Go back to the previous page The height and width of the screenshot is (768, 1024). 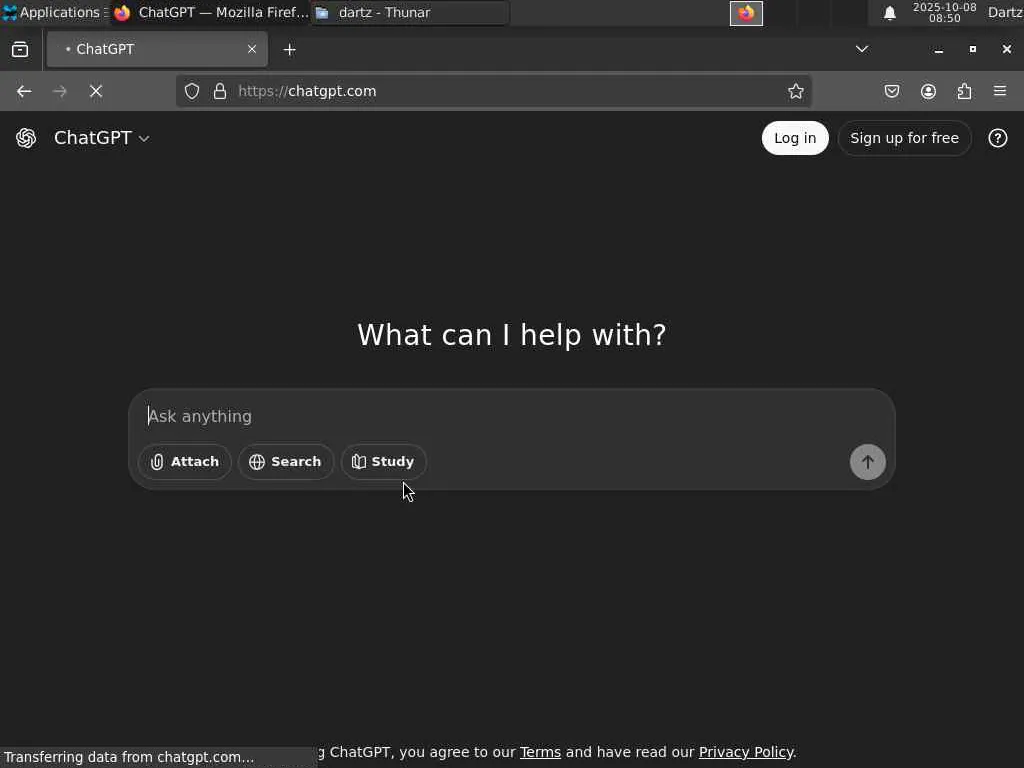coord(24,91)
